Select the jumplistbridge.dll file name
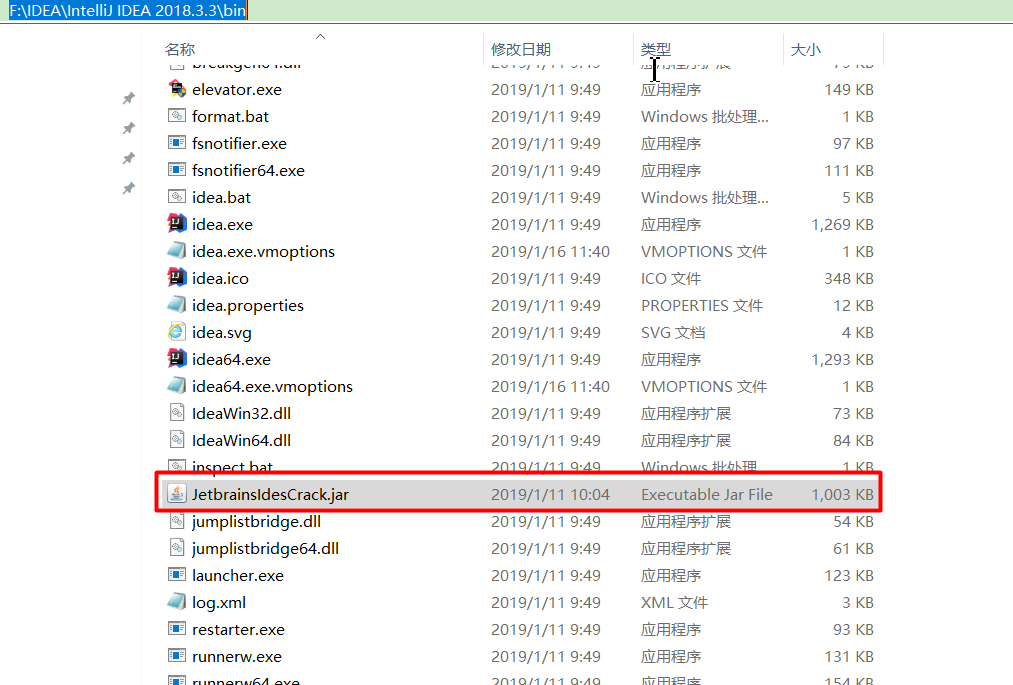Image resolution: width=1013 pixels, height=685 pixels. click(x=256, y=522)
